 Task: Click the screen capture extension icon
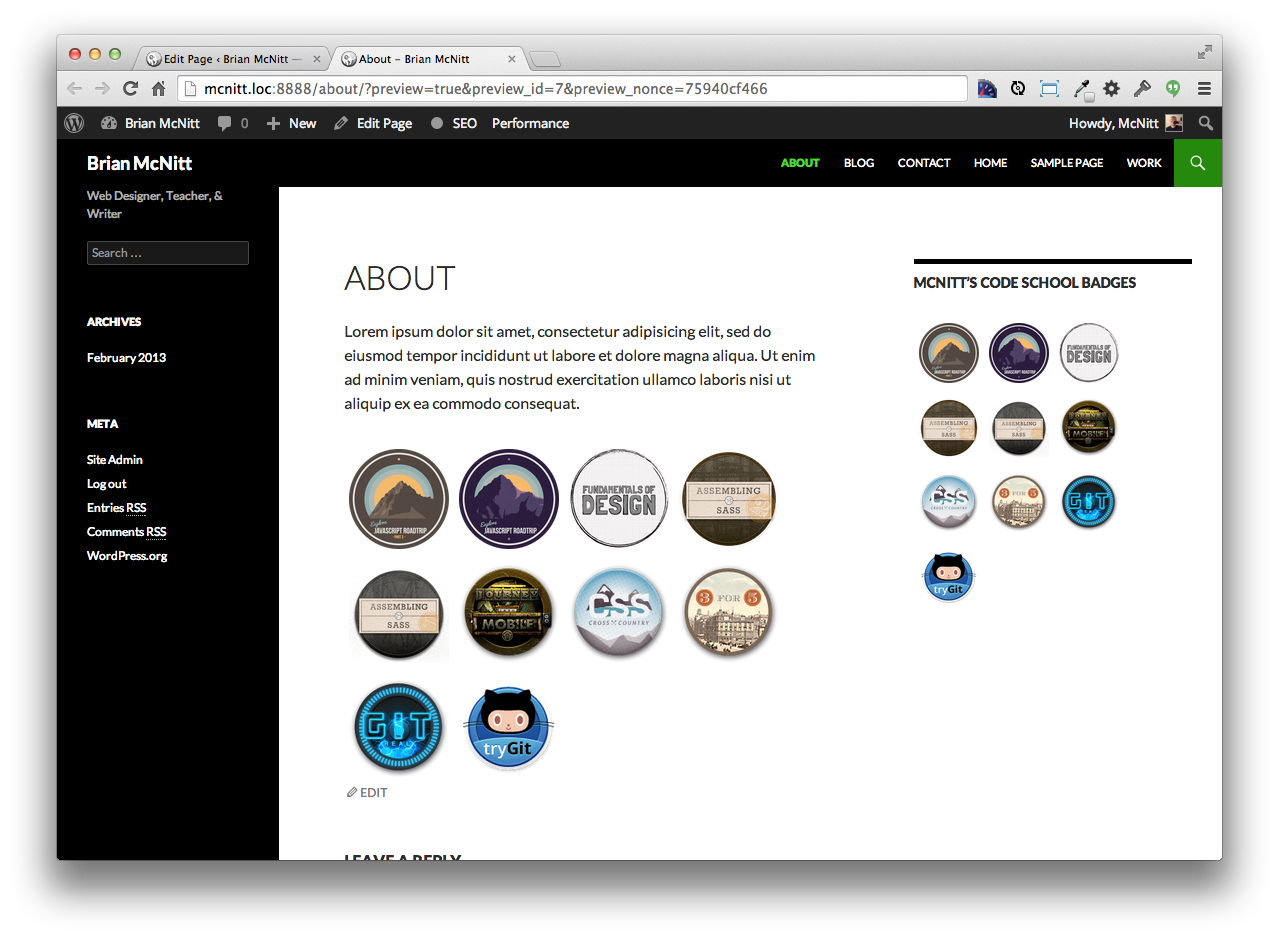click(x=1049, y=88)
